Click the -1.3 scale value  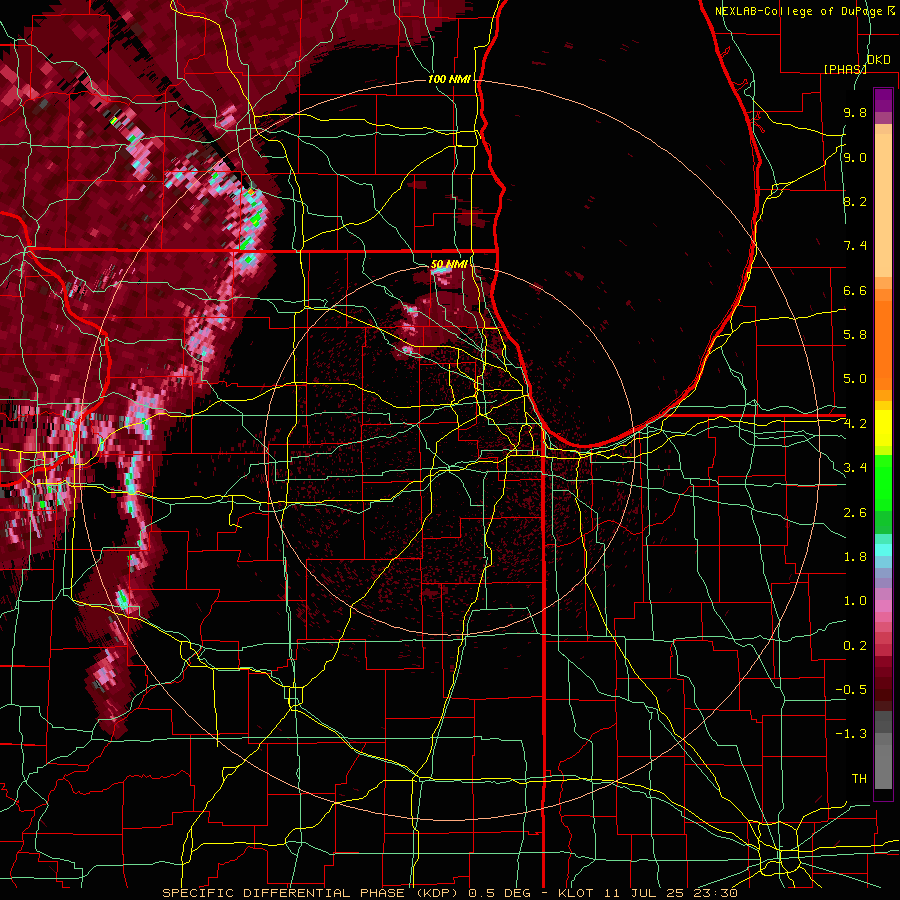851,734
